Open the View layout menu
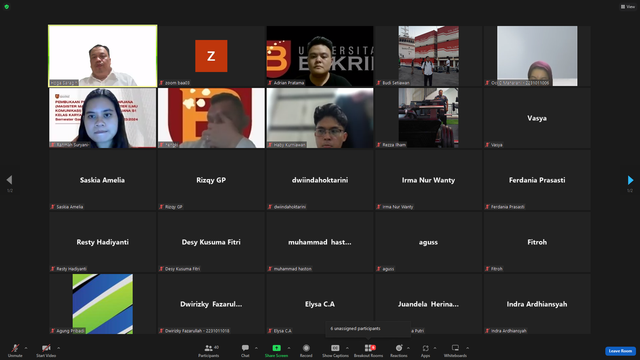This screenshot has height=360, width=640. 628,7
